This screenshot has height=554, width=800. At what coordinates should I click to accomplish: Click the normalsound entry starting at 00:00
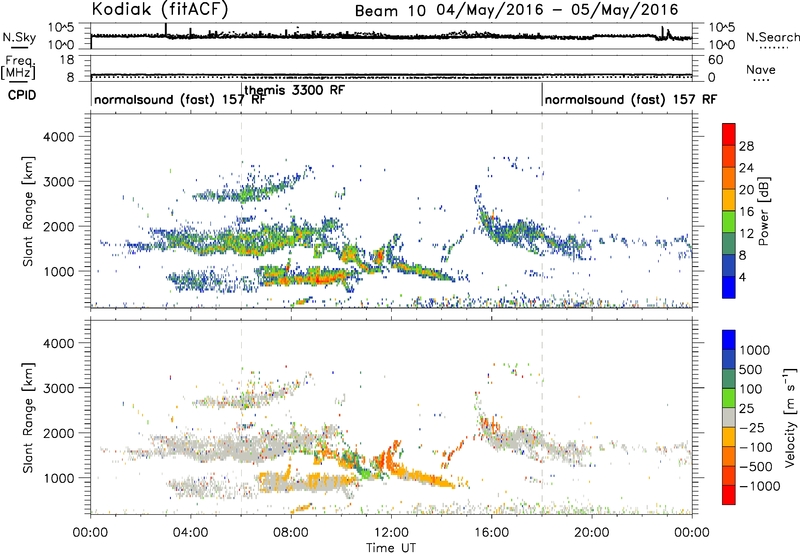tap(180, 99)
